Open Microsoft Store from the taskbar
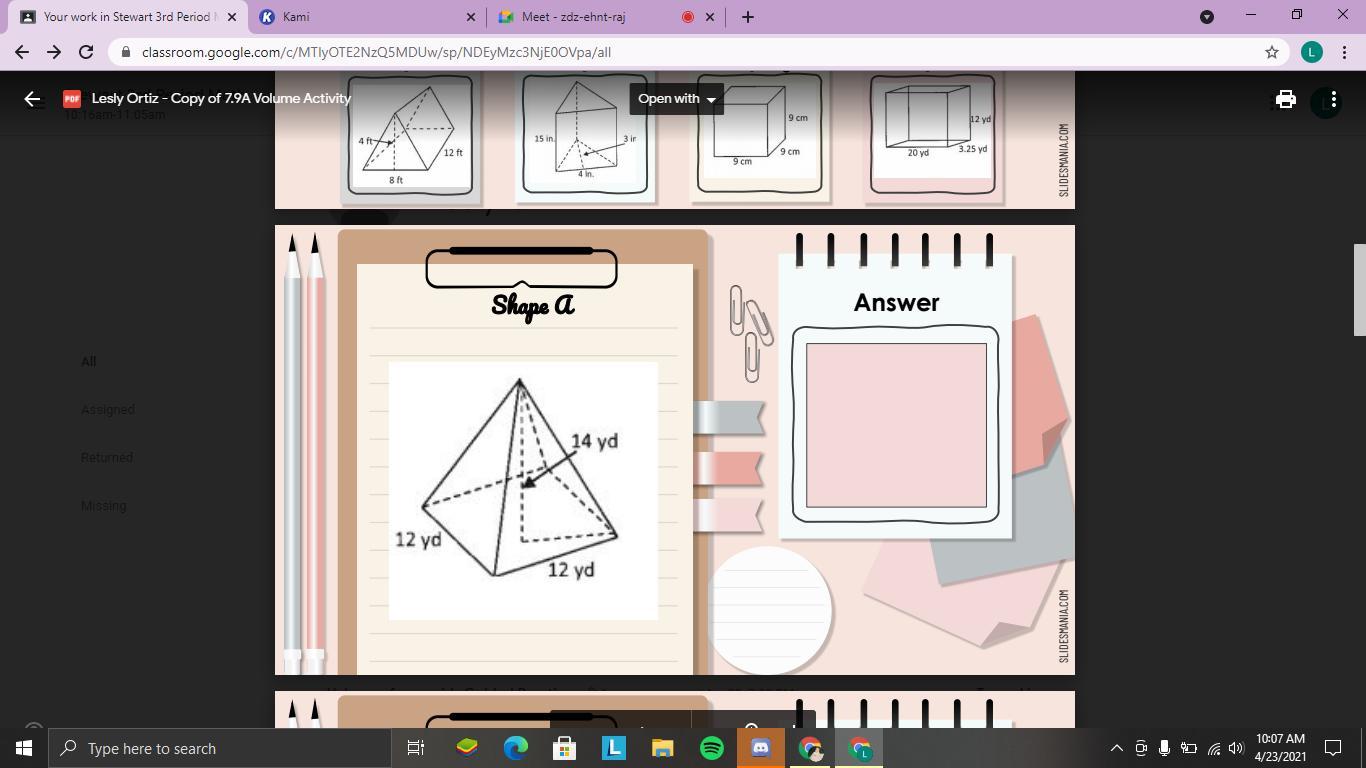The width and height of the screenshot is (1366, 768). pos(565,748)
